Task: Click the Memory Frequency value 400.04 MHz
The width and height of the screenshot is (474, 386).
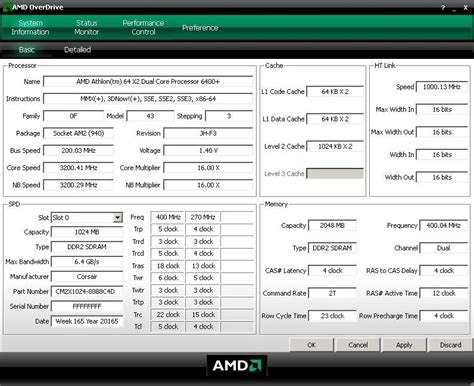Action: point(443,226)
